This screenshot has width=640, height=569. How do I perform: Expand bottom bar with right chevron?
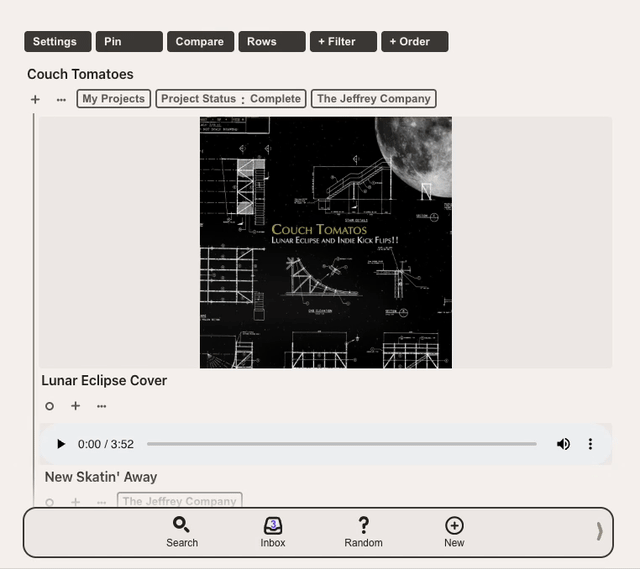[x=599, y=531]
